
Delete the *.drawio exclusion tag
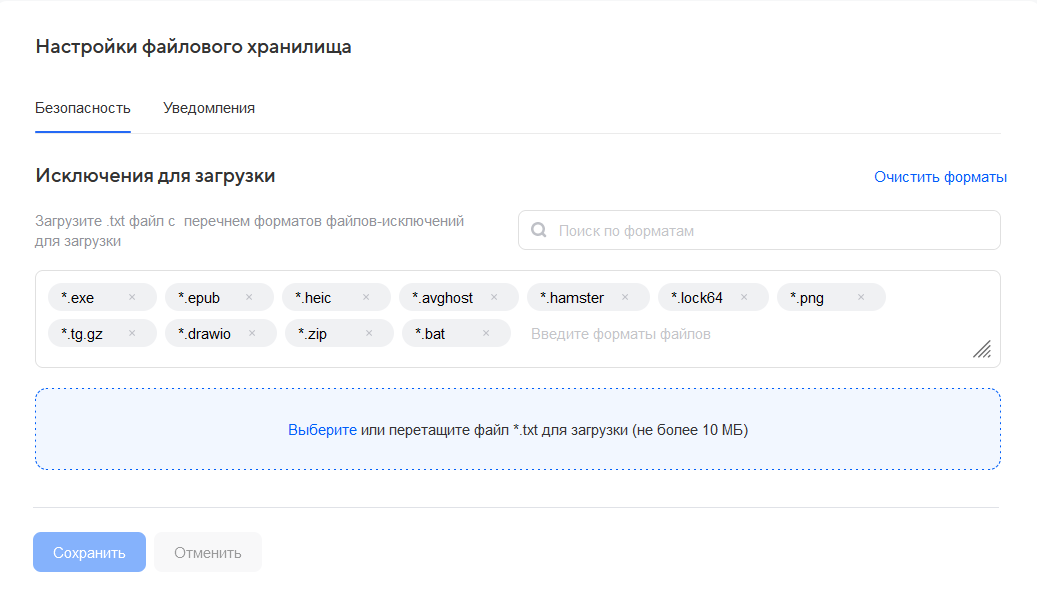pyautogui.click(x=252, y=334)
